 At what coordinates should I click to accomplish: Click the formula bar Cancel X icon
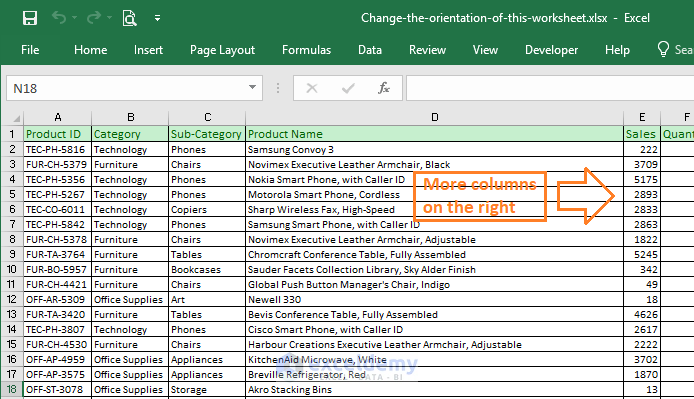(312, 88)
